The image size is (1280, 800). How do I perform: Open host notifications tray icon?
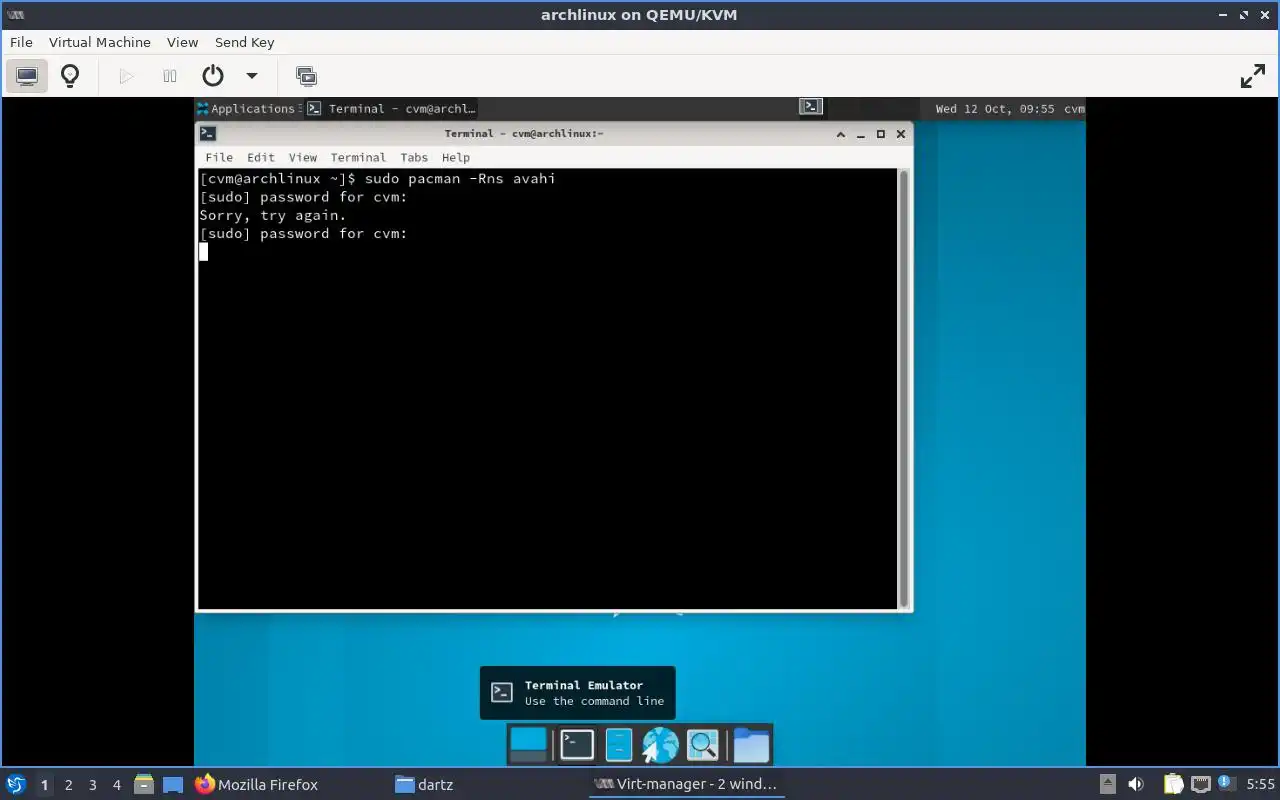(x=1225, y=782)
